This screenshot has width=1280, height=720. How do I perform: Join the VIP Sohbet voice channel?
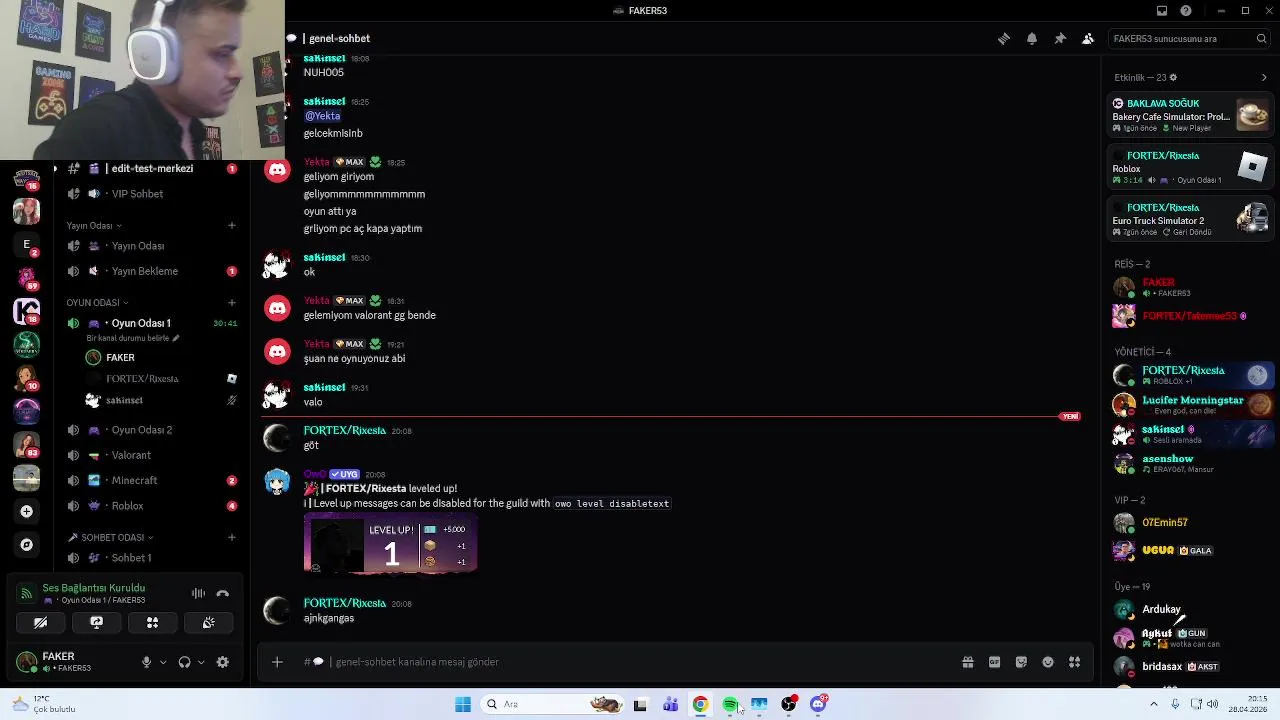150,194
